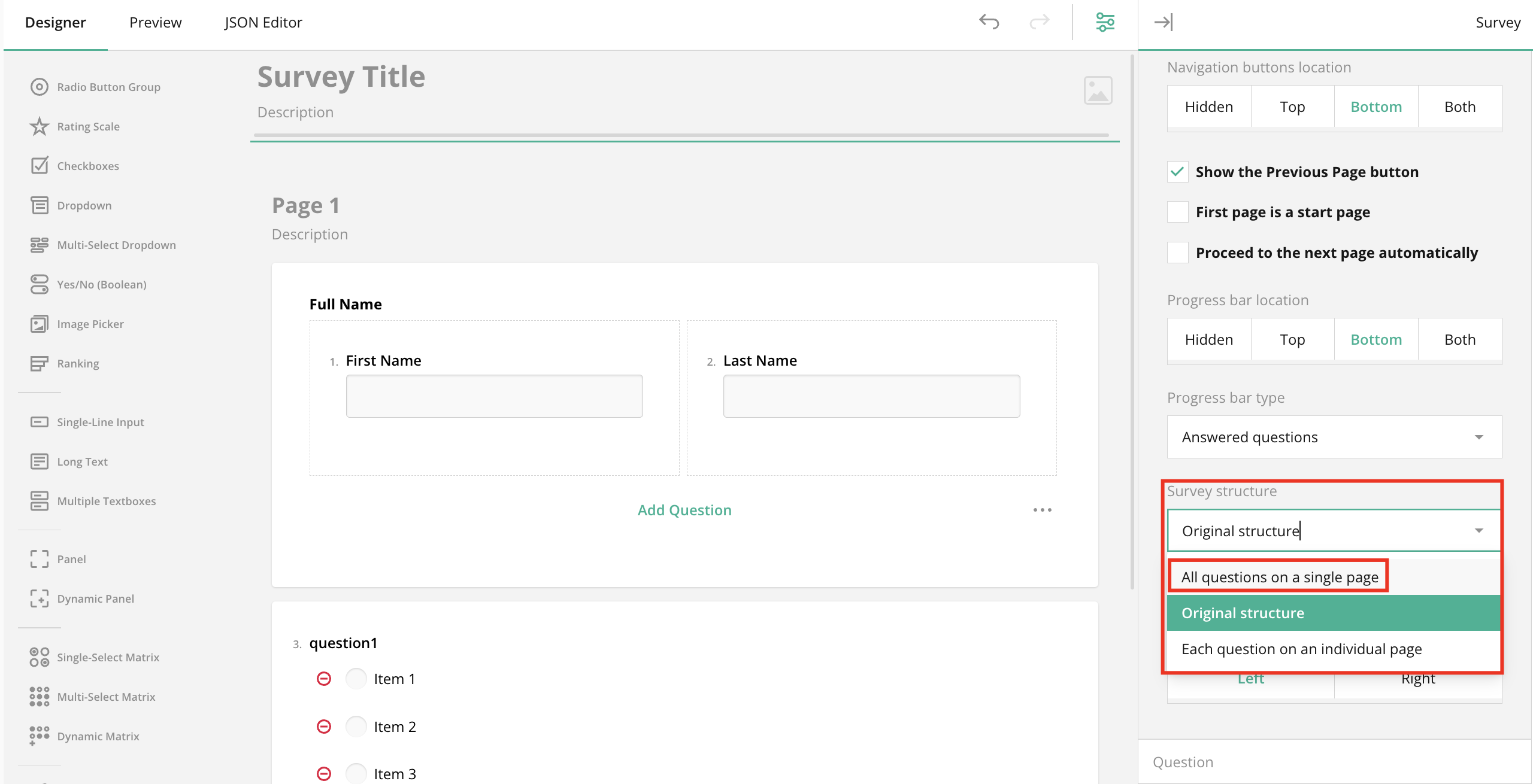Click the survey logo image placeholder
Viewport: 1533px width, 784px height.
tap(1098, 90)
